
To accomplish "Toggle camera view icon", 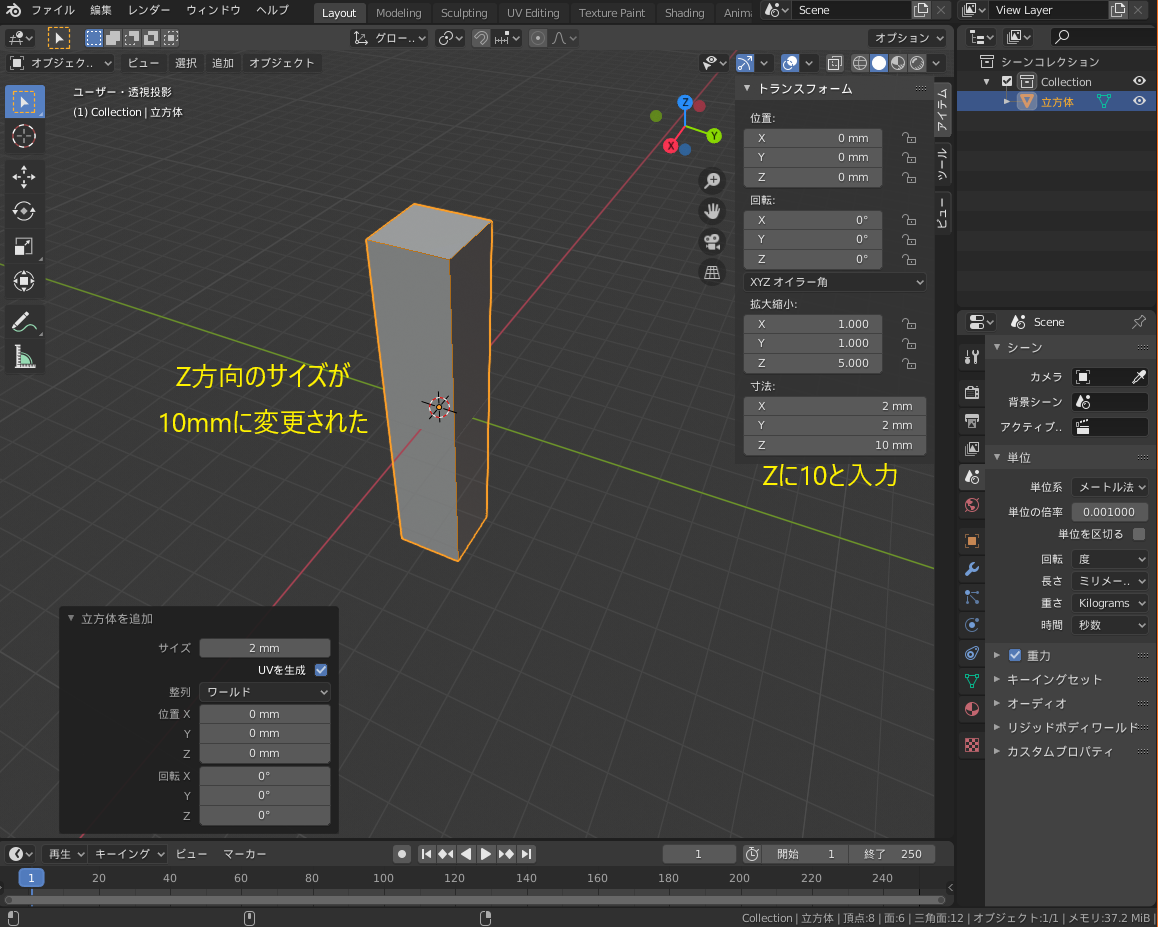I will 712,242.
